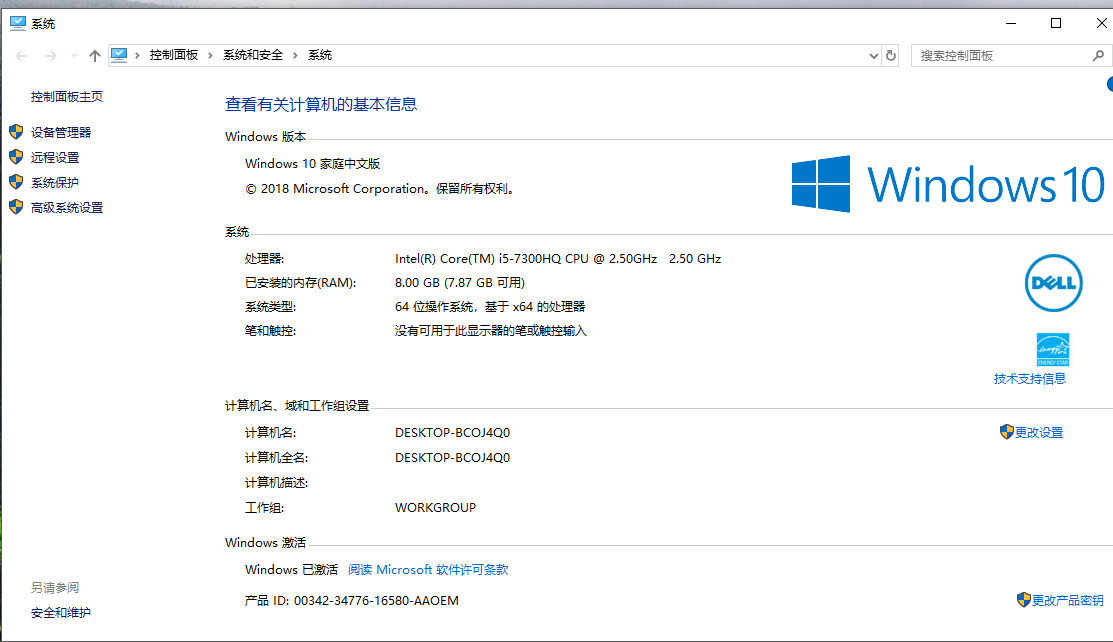Click shield icon beside 设备管理器

tap(16, 132)
